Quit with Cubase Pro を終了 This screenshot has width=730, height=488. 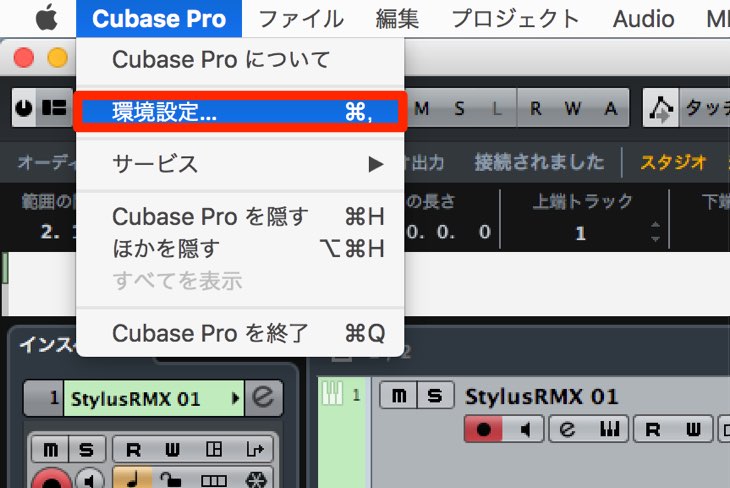point(240,333)
